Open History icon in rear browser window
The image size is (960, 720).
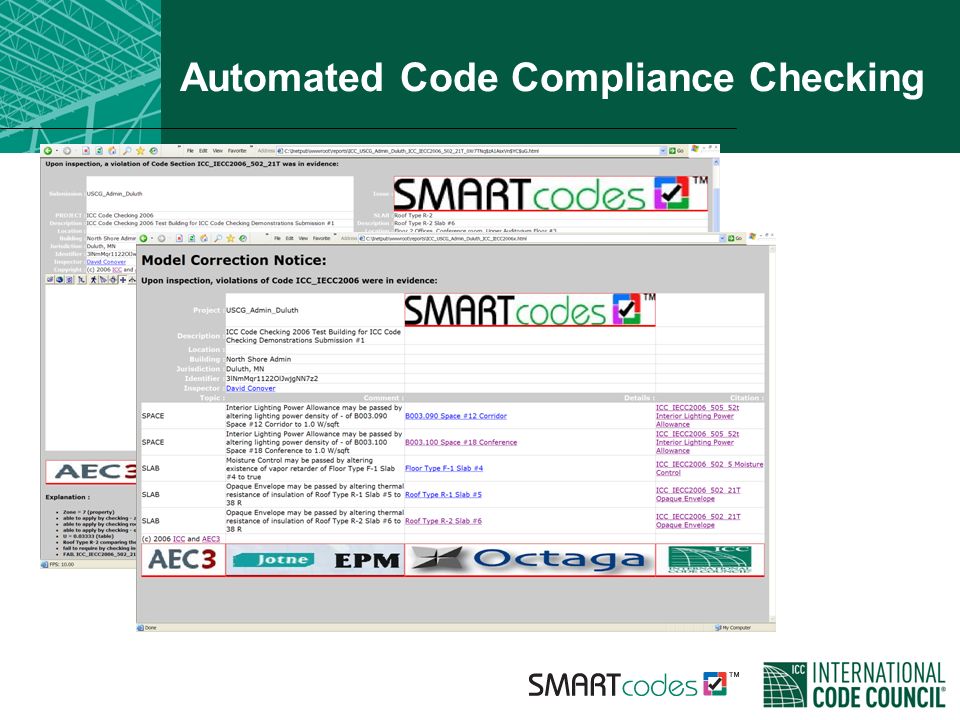[x=154, y=151]
